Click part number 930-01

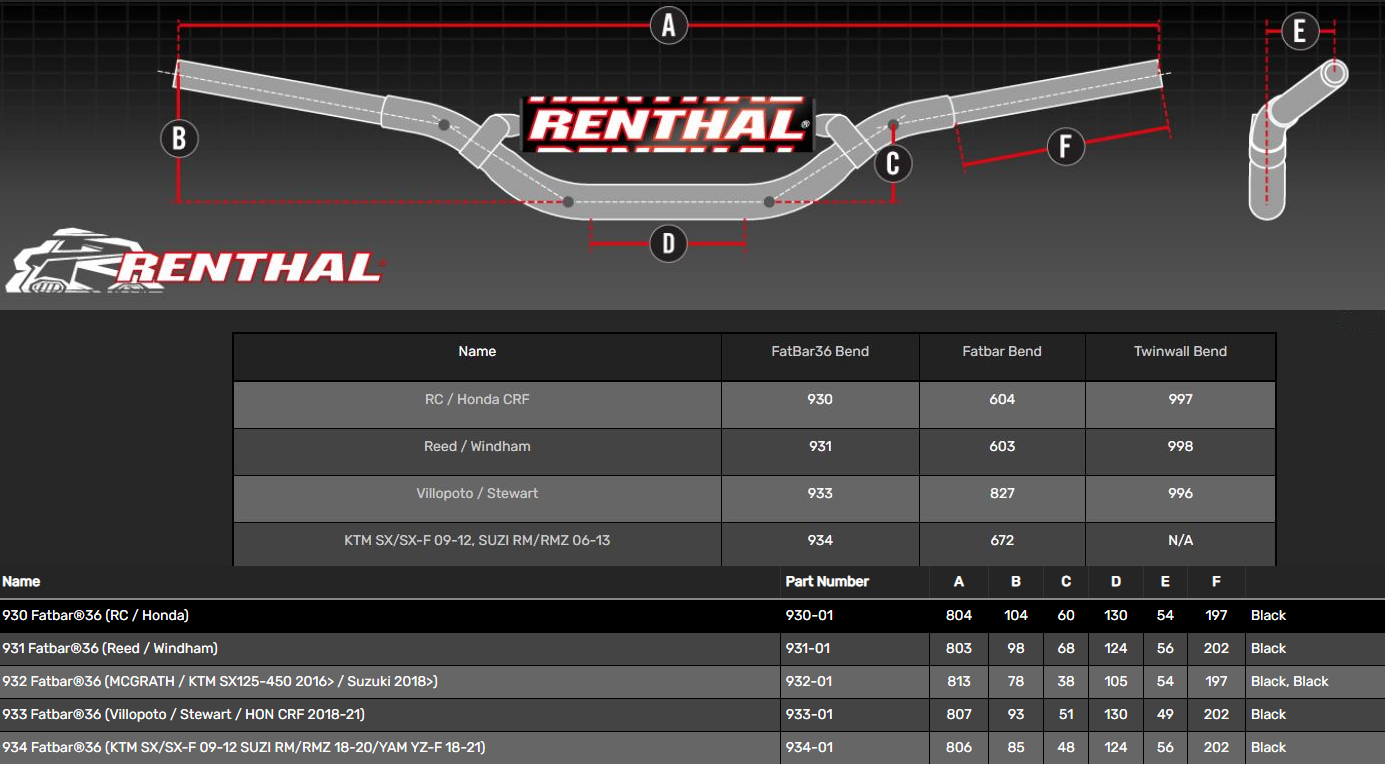(x=808, y=615)
